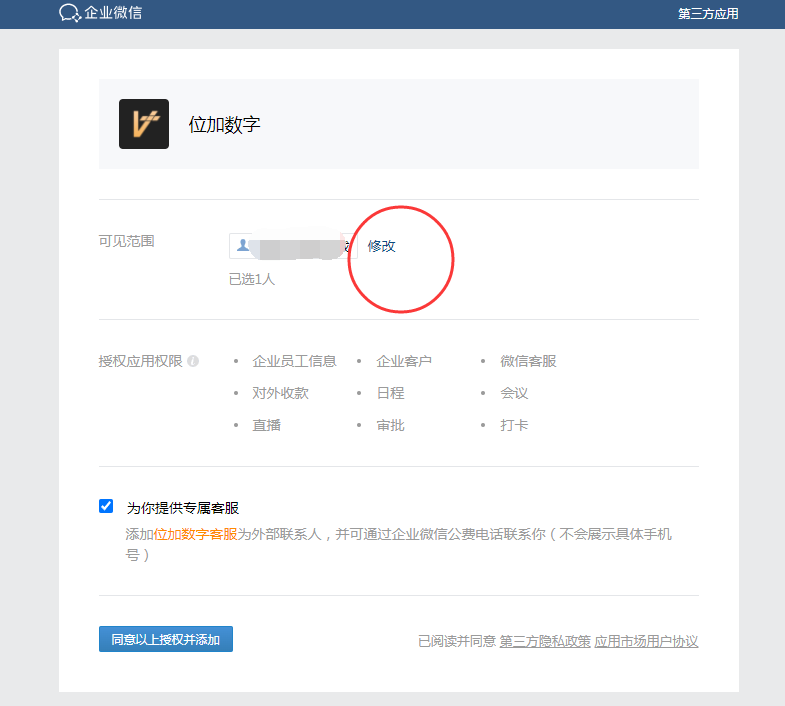The width and height of the screenshot is (785, 706).
Task: Click the user avatar icon in member tag
Action: coord(243,245)
